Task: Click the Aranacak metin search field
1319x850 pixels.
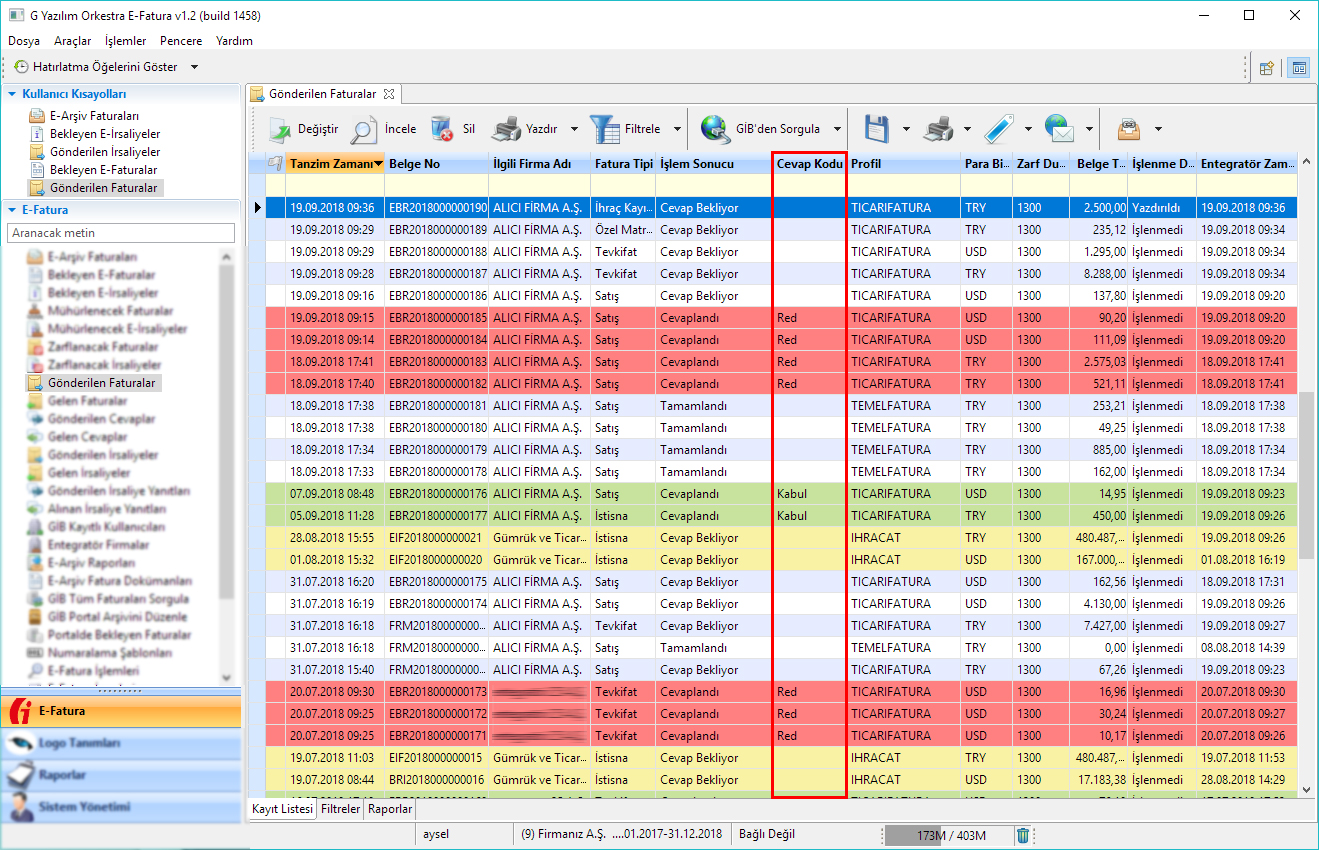Action: tap(120, 233)
